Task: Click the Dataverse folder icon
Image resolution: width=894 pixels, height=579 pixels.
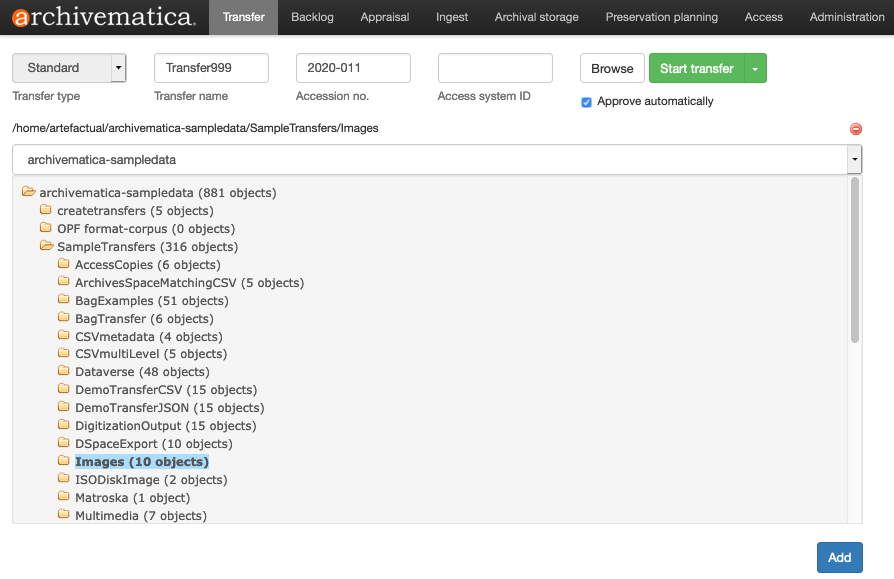Action: [x=64, y=371]
